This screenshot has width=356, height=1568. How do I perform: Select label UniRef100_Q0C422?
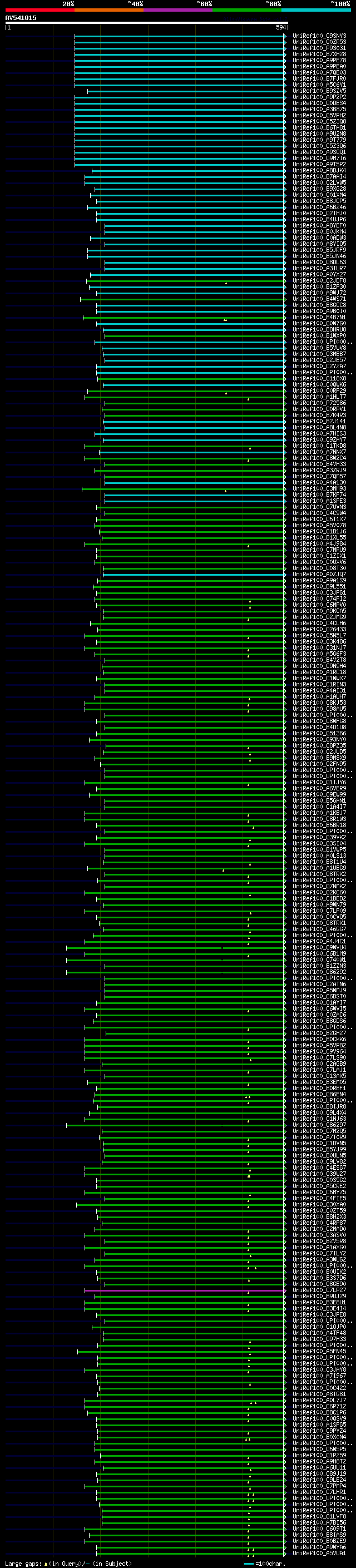[319, 1388]
